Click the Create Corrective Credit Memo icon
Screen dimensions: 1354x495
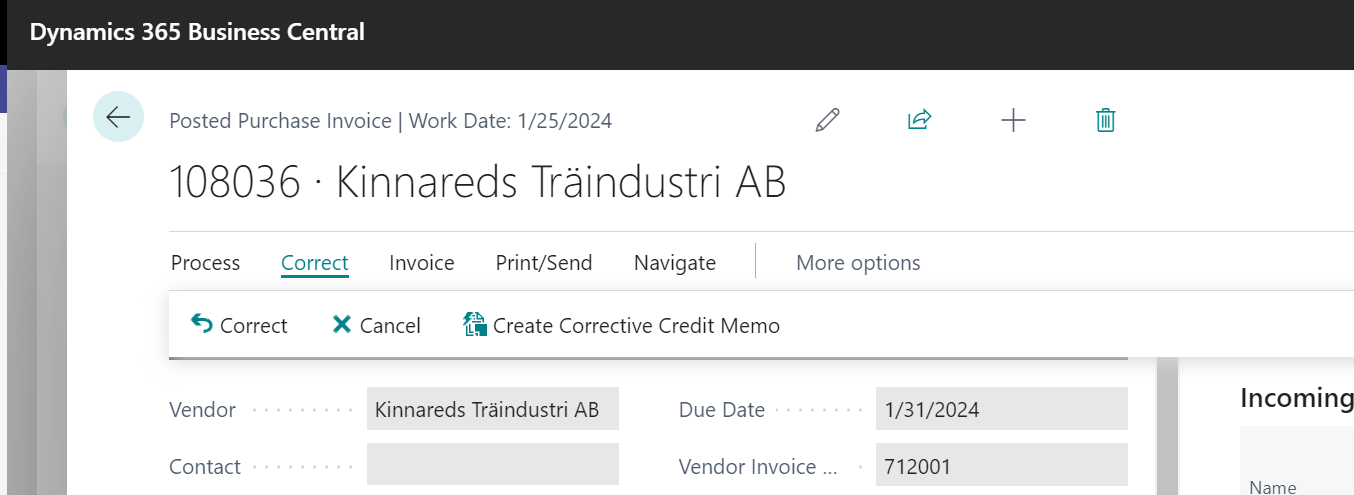coord(474,324)
